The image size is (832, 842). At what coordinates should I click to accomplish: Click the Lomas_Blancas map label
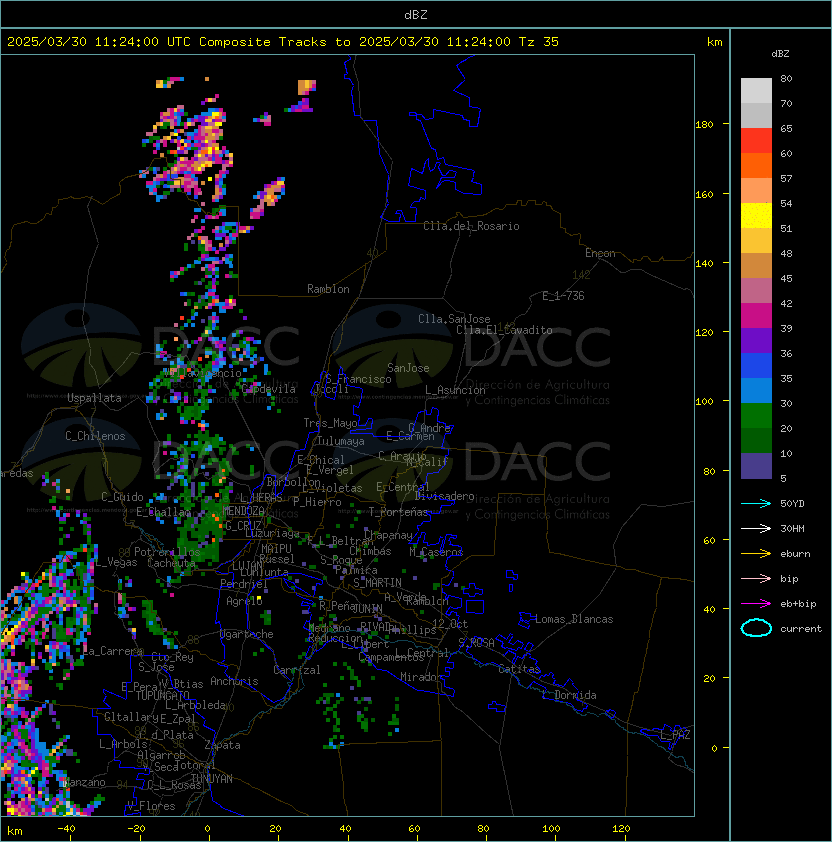coord(574,619)
